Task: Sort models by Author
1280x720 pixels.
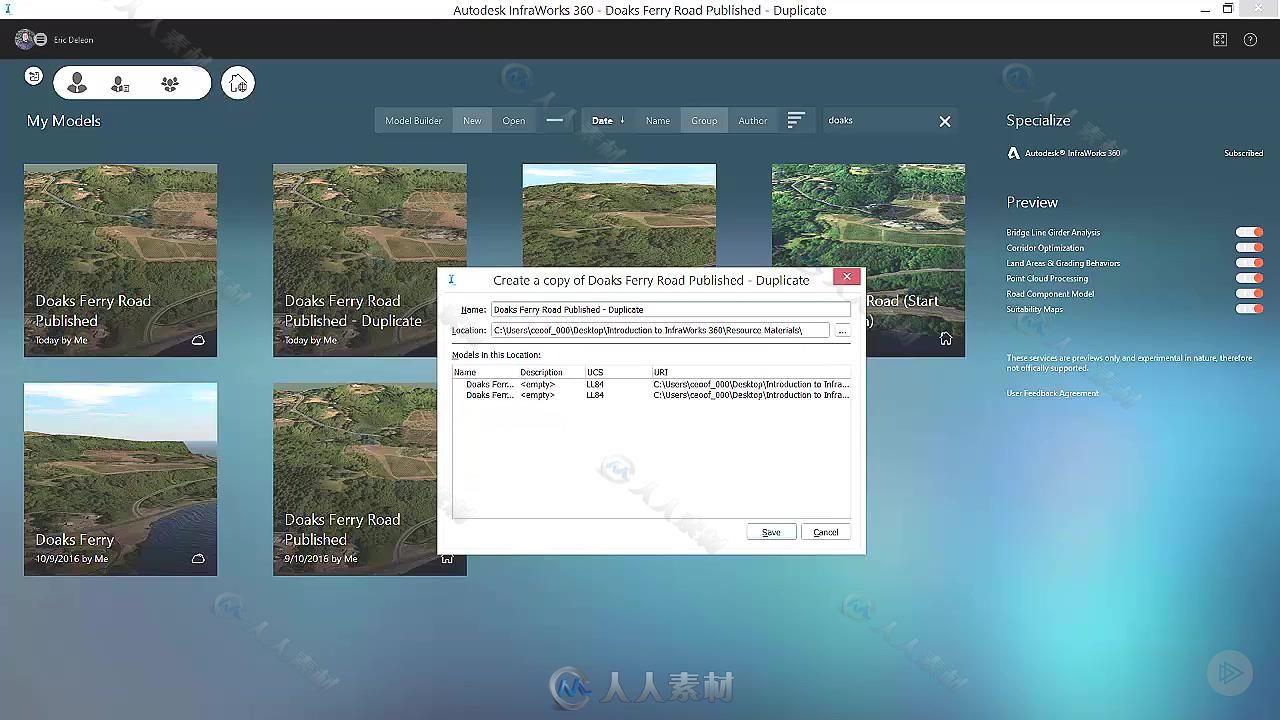Action: point(753,121)
